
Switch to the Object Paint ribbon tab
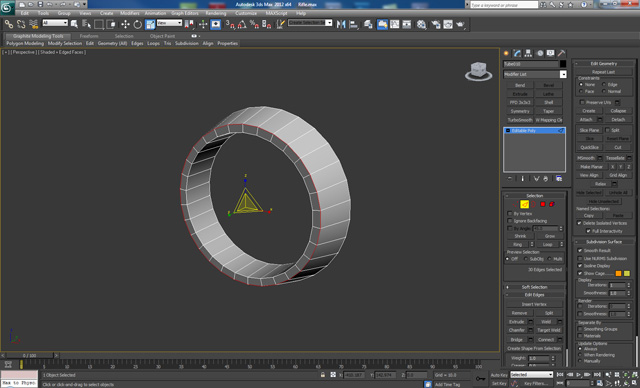point(162,36)
